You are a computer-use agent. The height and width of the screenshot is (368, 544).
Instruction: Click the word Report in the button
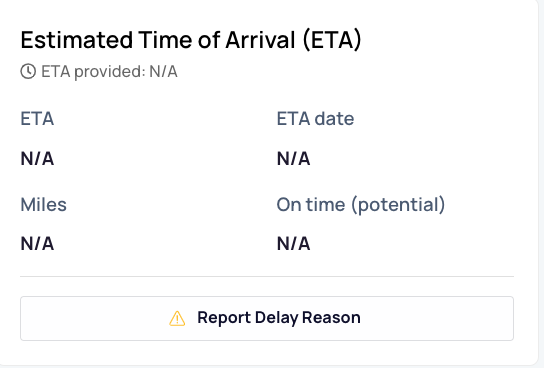tap(224, 318)
